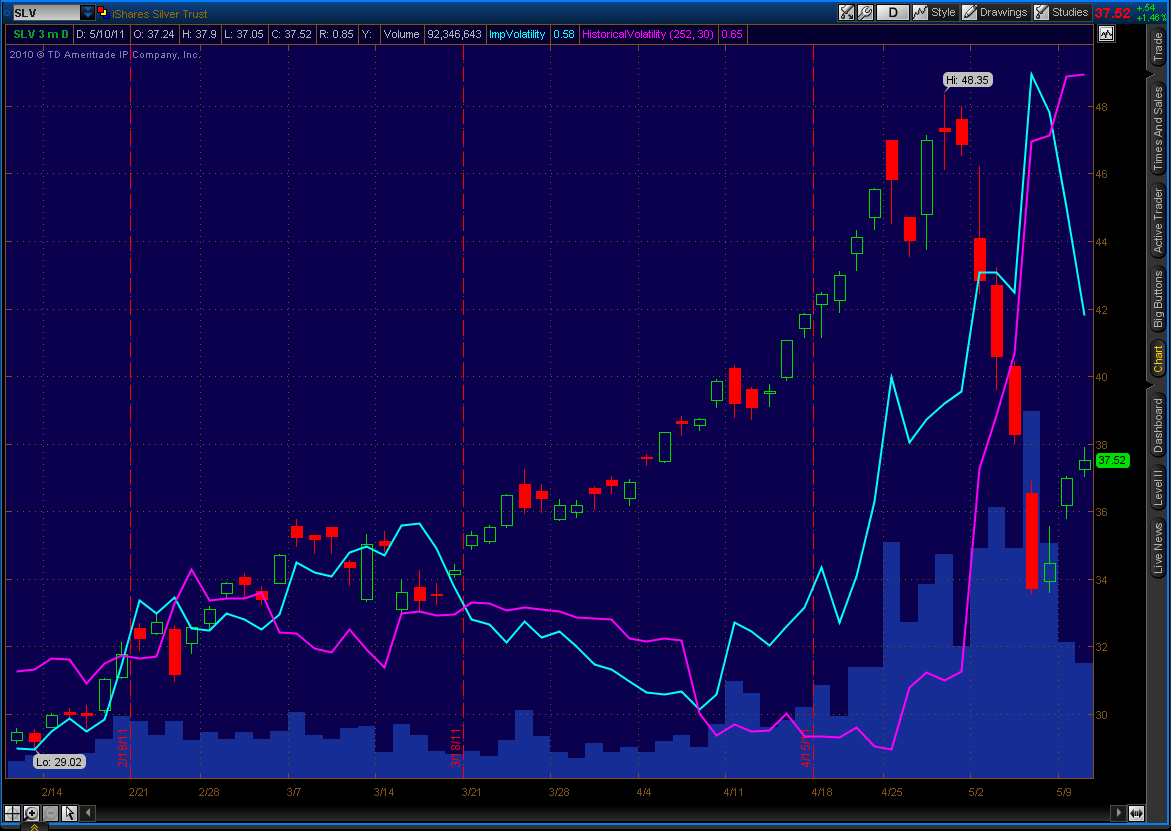Click the D: 5/10/11 date field
The width and height of the screenshot is (1171, 831).
coord(100,34)
